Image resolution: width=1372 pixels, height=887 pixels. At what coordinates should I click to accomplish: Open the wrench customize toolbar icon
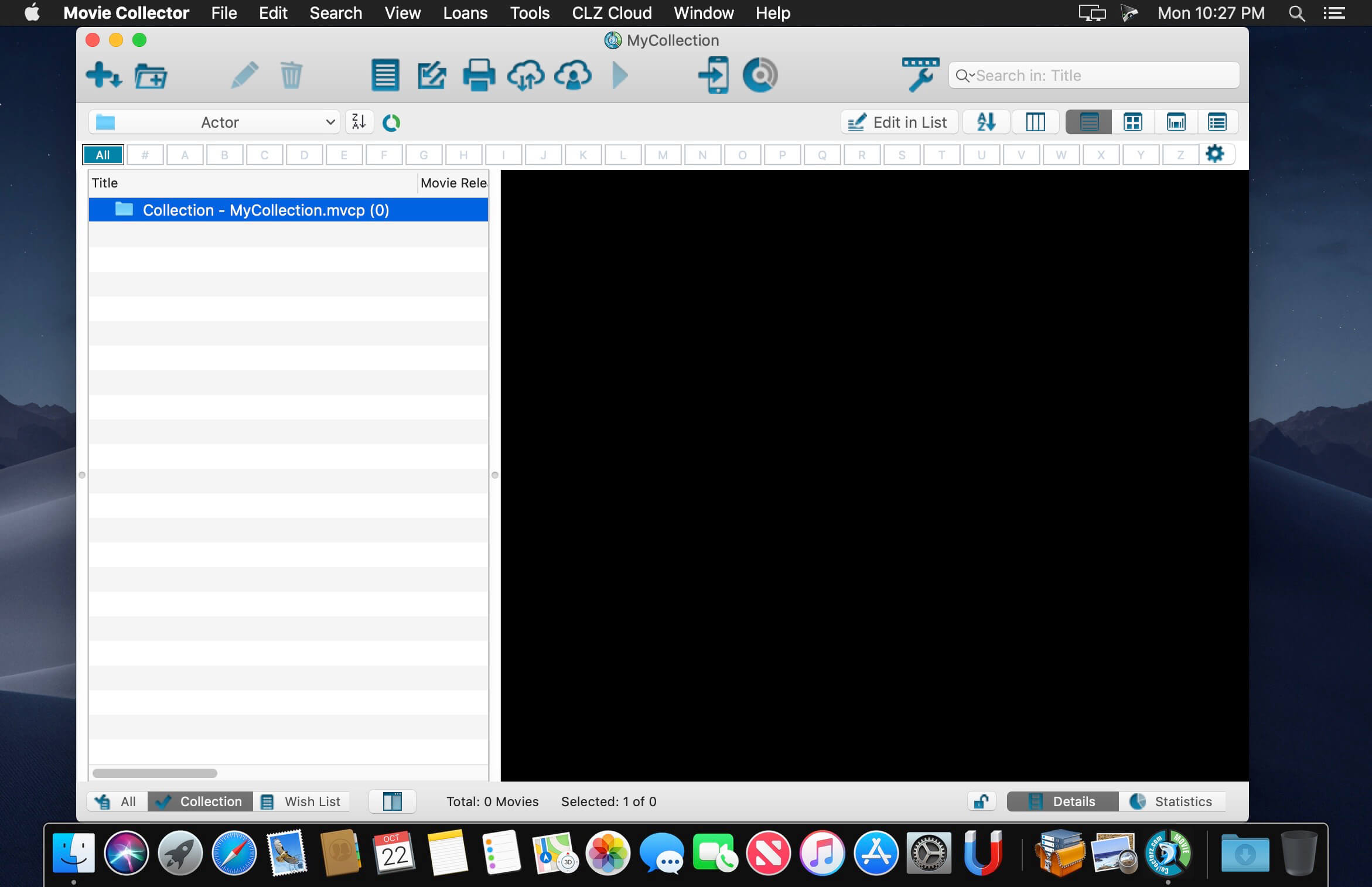[x=920, y=75]
